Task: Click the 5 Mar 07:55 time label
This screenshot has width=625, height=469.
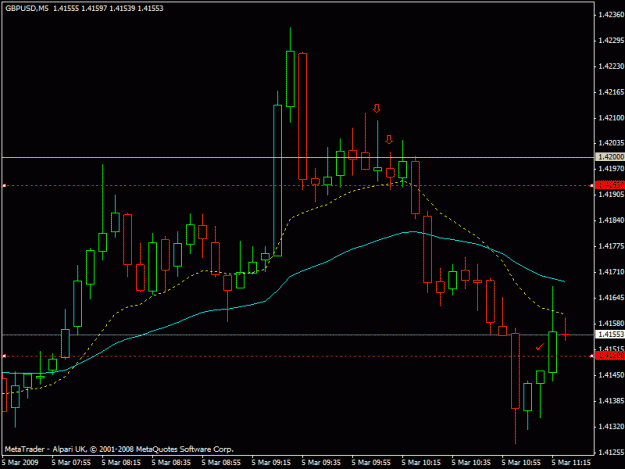Action: pyautogui.click(x=71, y=463)
